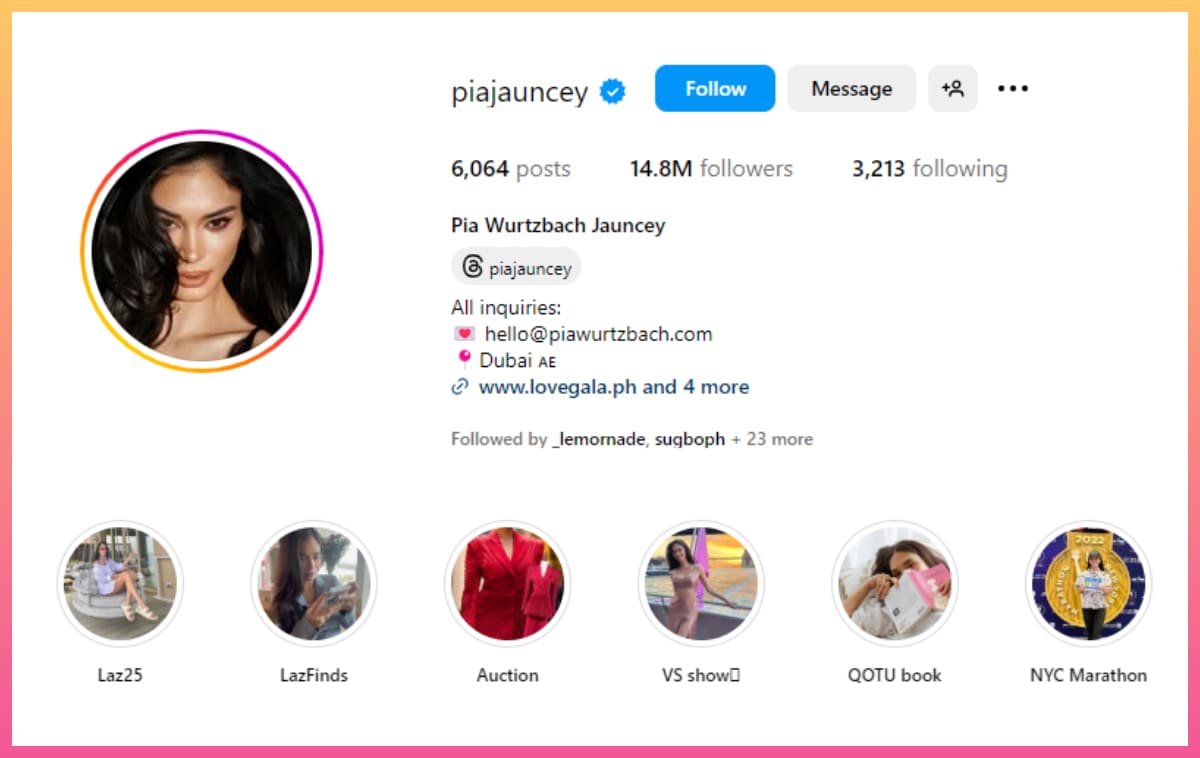Open the Auction story highlight
1200x758 pixels.
coord(507,584)
